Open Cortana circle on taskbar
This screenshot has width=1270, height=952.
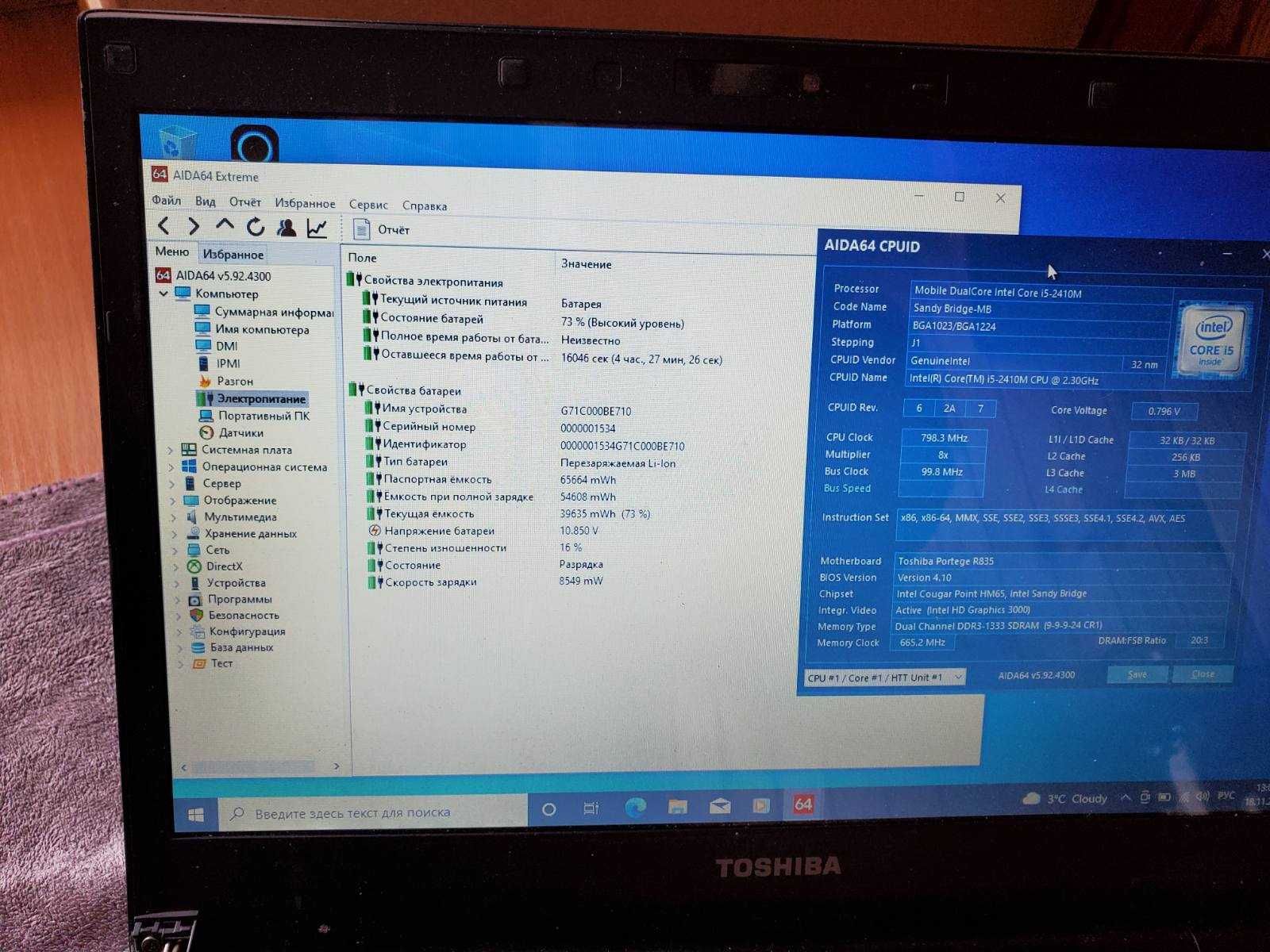point(548,809)
